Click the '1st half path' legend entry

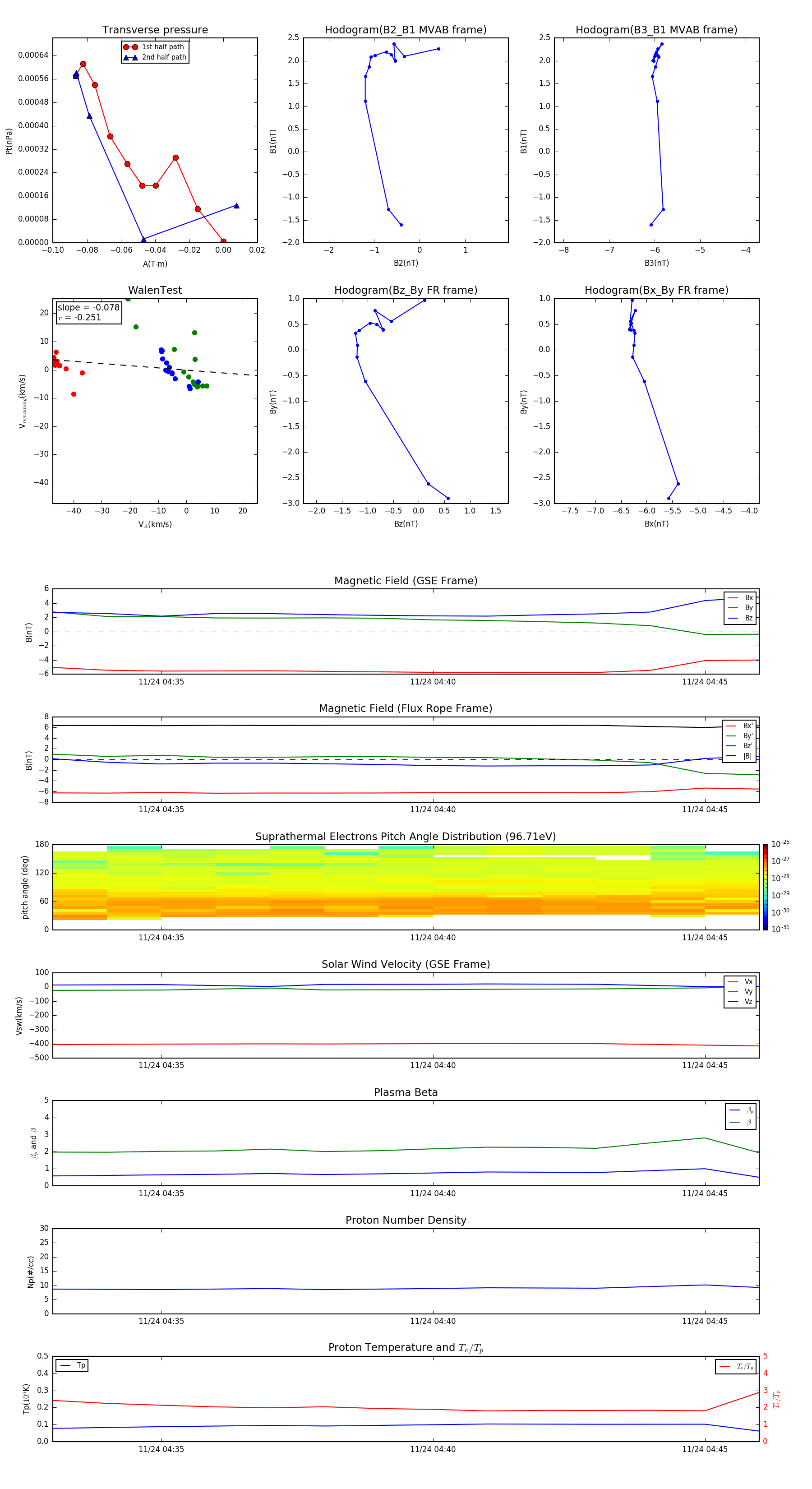[x=154, y=47]
